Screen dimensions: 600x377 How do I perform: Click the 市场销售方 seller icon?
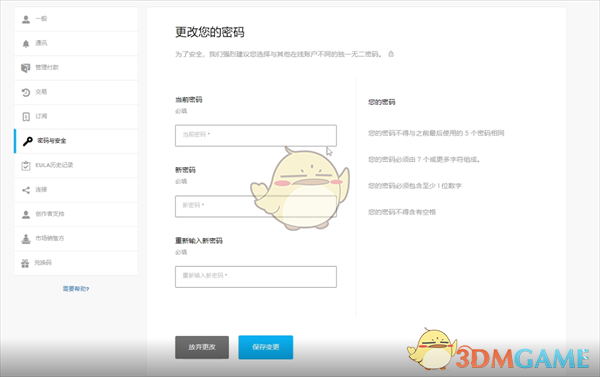[26, 239]
